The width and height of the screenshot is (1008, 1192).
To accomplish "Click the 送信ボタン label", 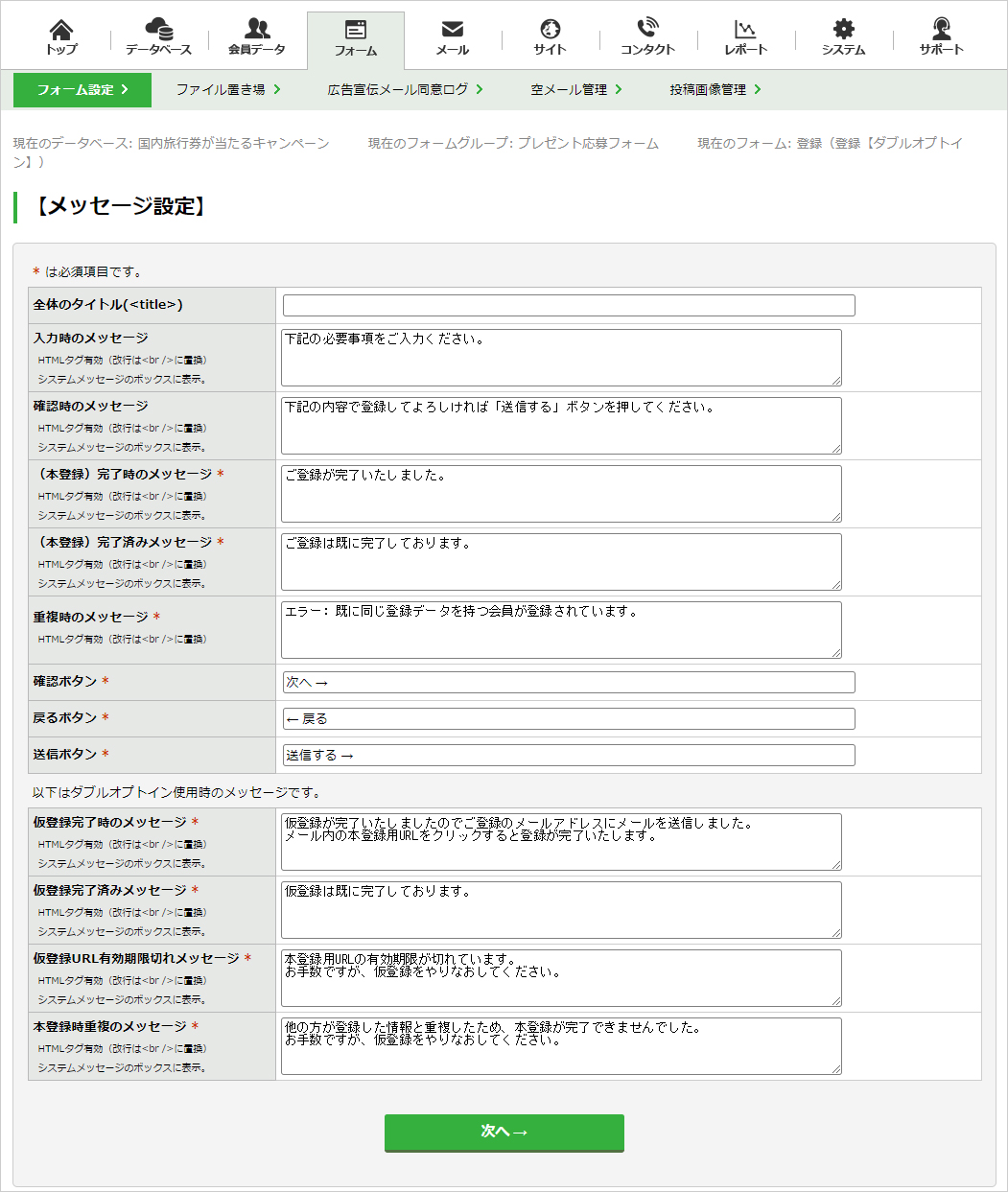I will pyautogui.click(x=65, y=755).
